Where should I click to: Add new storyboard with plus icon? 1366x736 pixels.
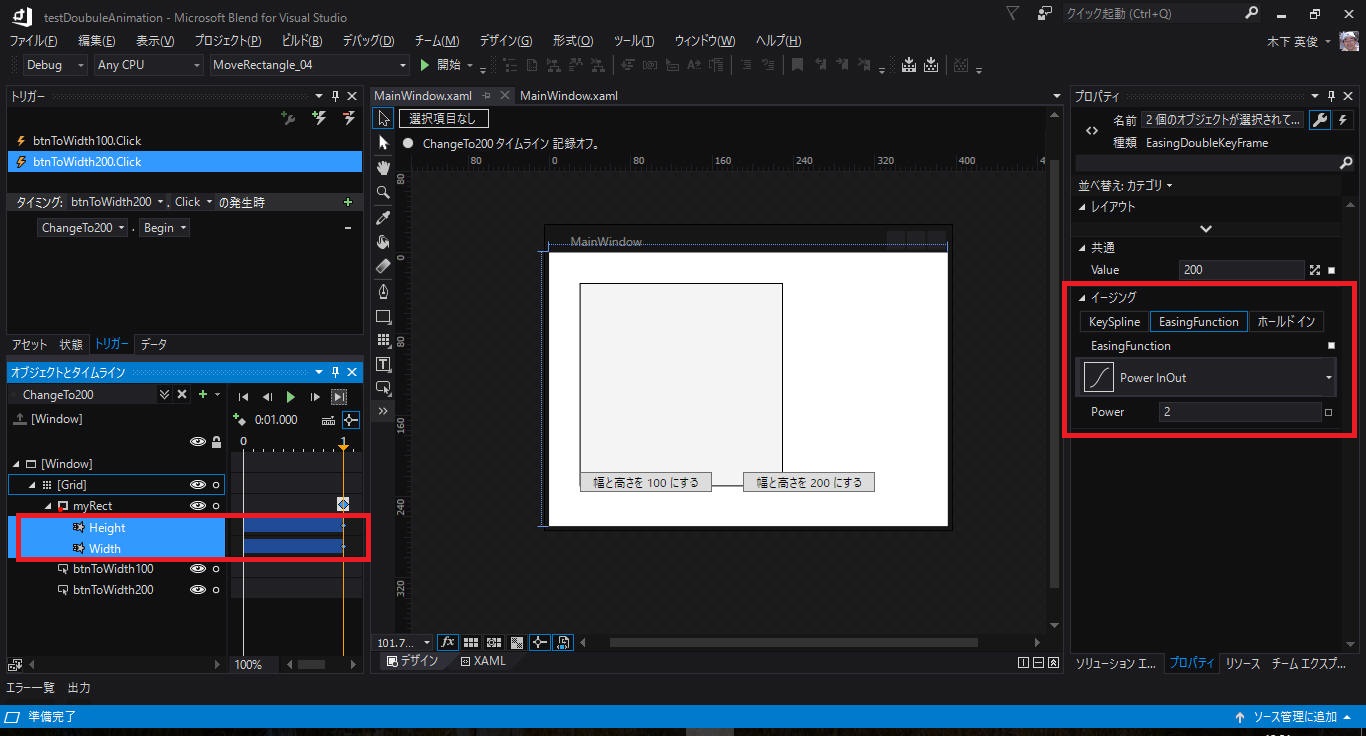pyautogui.click(x=203, y=395)
